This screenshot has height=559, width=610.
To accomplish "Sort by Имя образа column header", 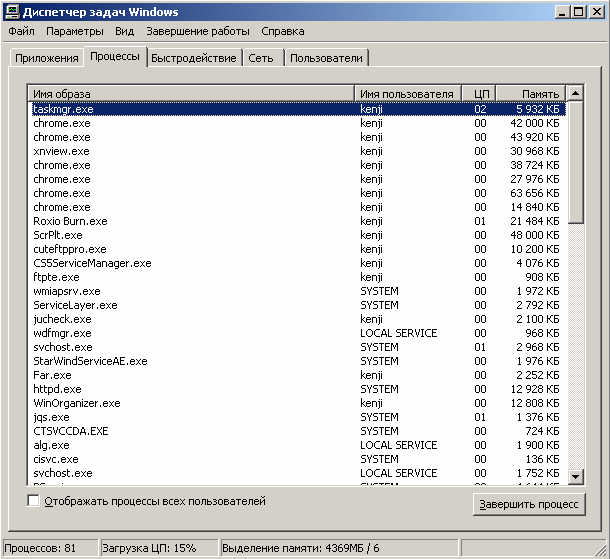I will click(x=191, y=94).
